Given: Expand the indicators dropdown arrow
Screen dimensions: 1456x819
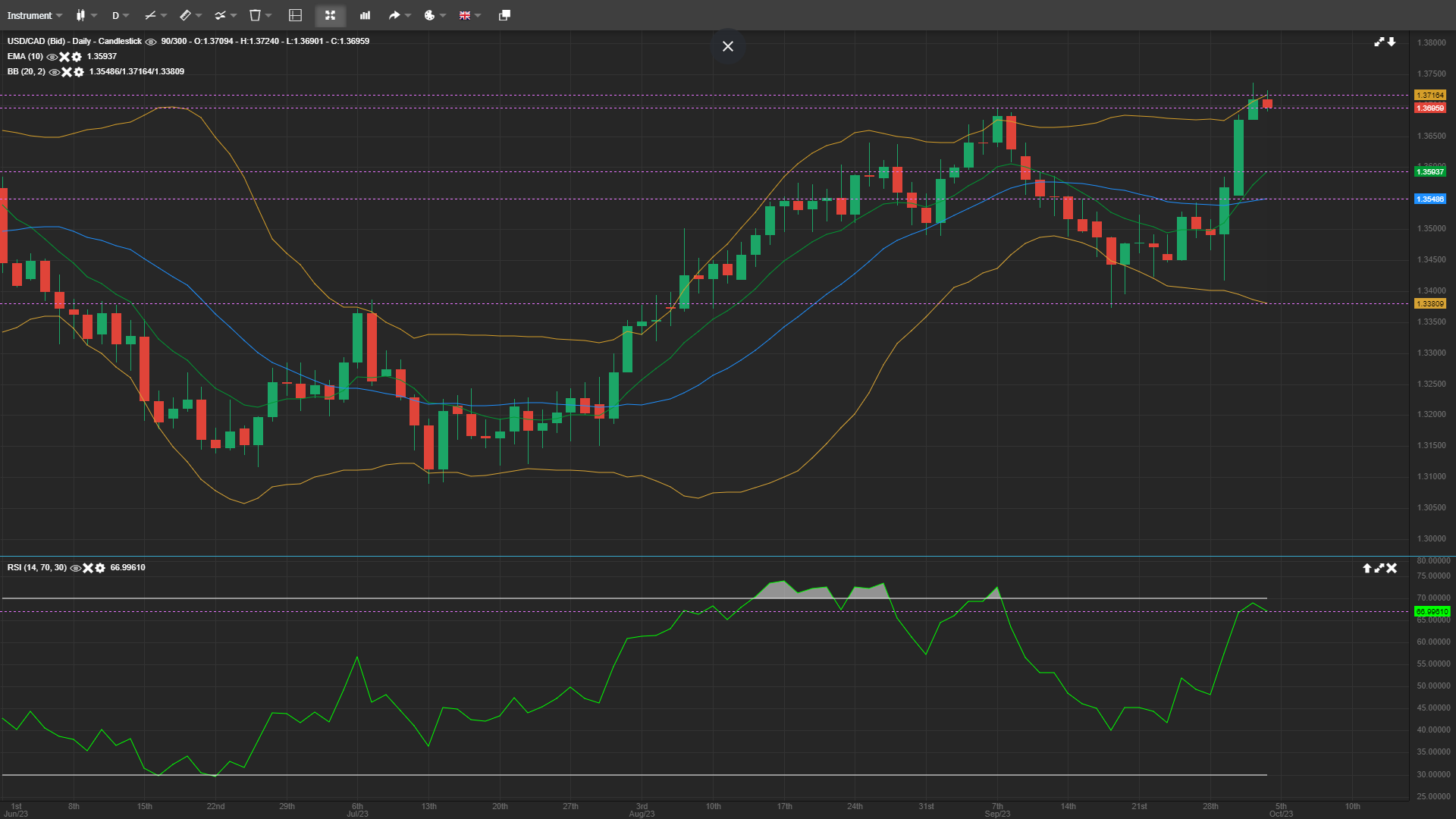Looking at the screenshot, I should click(234, 15).
